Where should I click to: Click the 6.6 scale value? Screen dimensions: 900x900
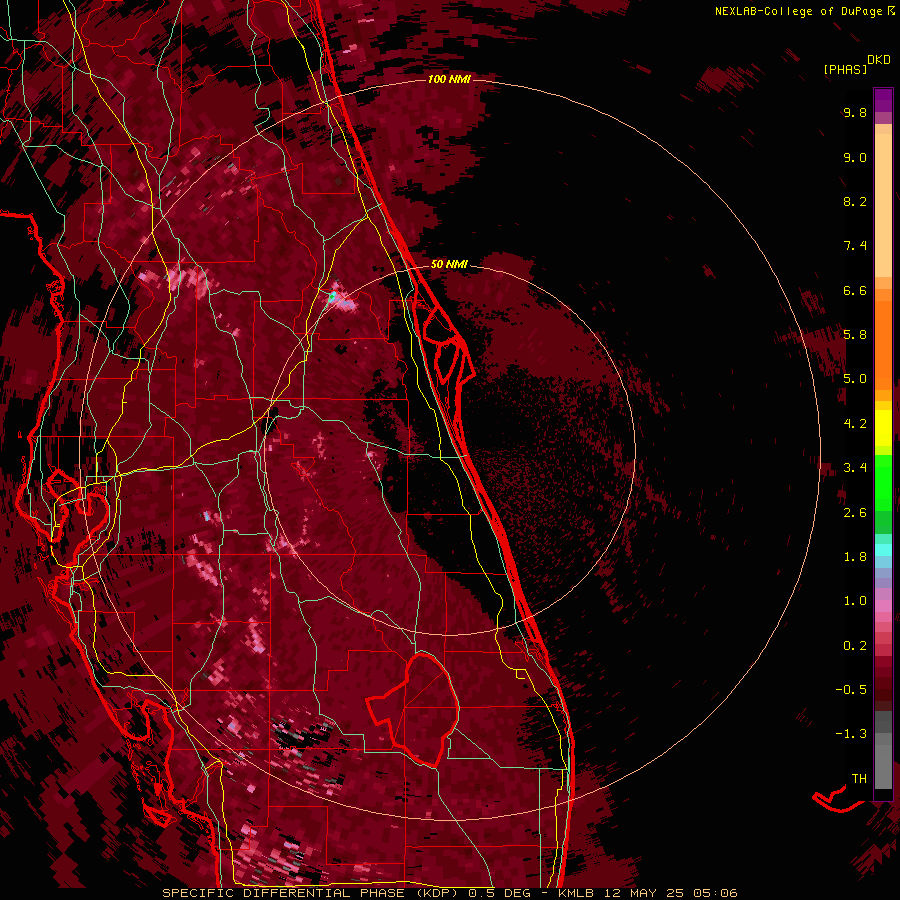tap(855, 290)
